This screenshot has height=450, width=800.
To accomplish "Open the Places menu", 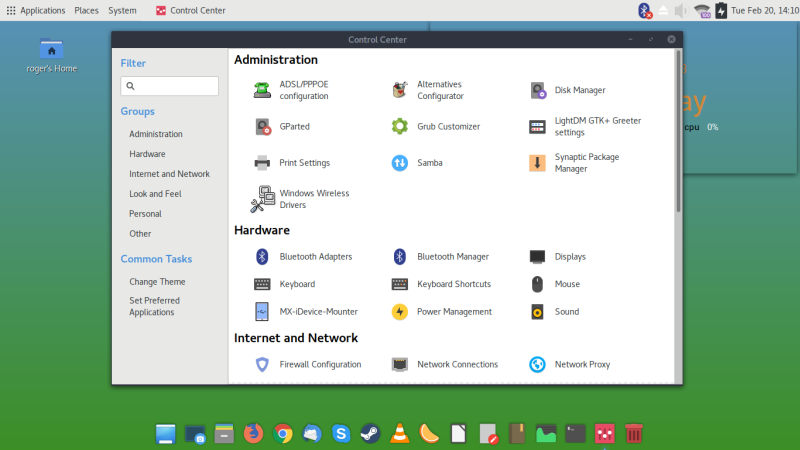I will 86,10.
